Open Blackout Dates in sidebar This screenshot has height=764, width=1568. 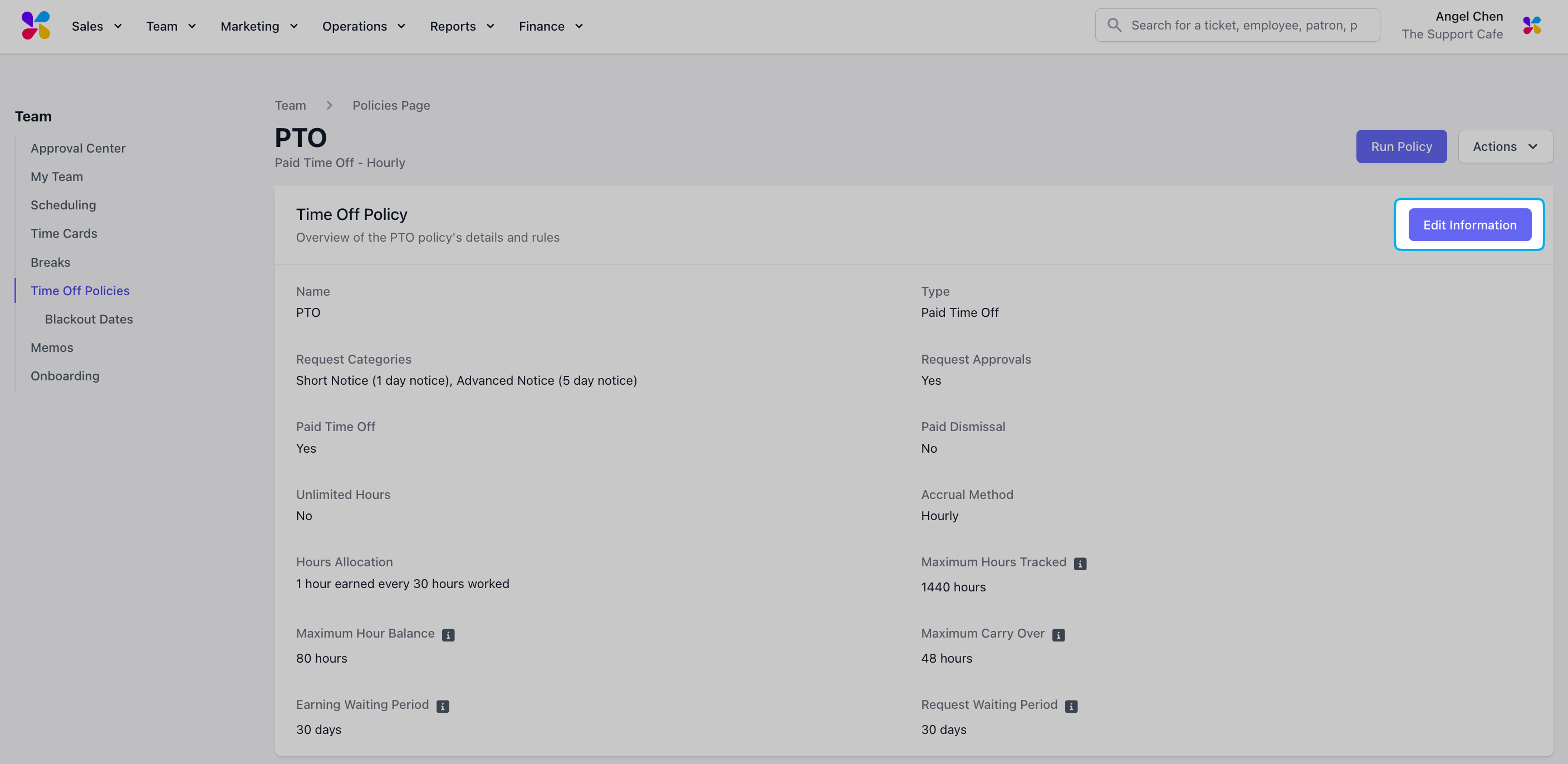coord(89,319)
